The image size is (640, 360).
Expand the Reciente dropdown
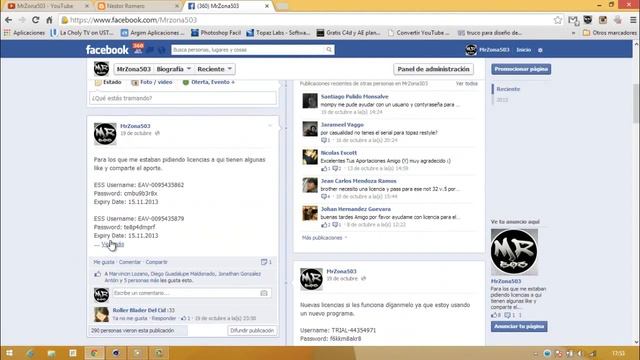(215, 69)
